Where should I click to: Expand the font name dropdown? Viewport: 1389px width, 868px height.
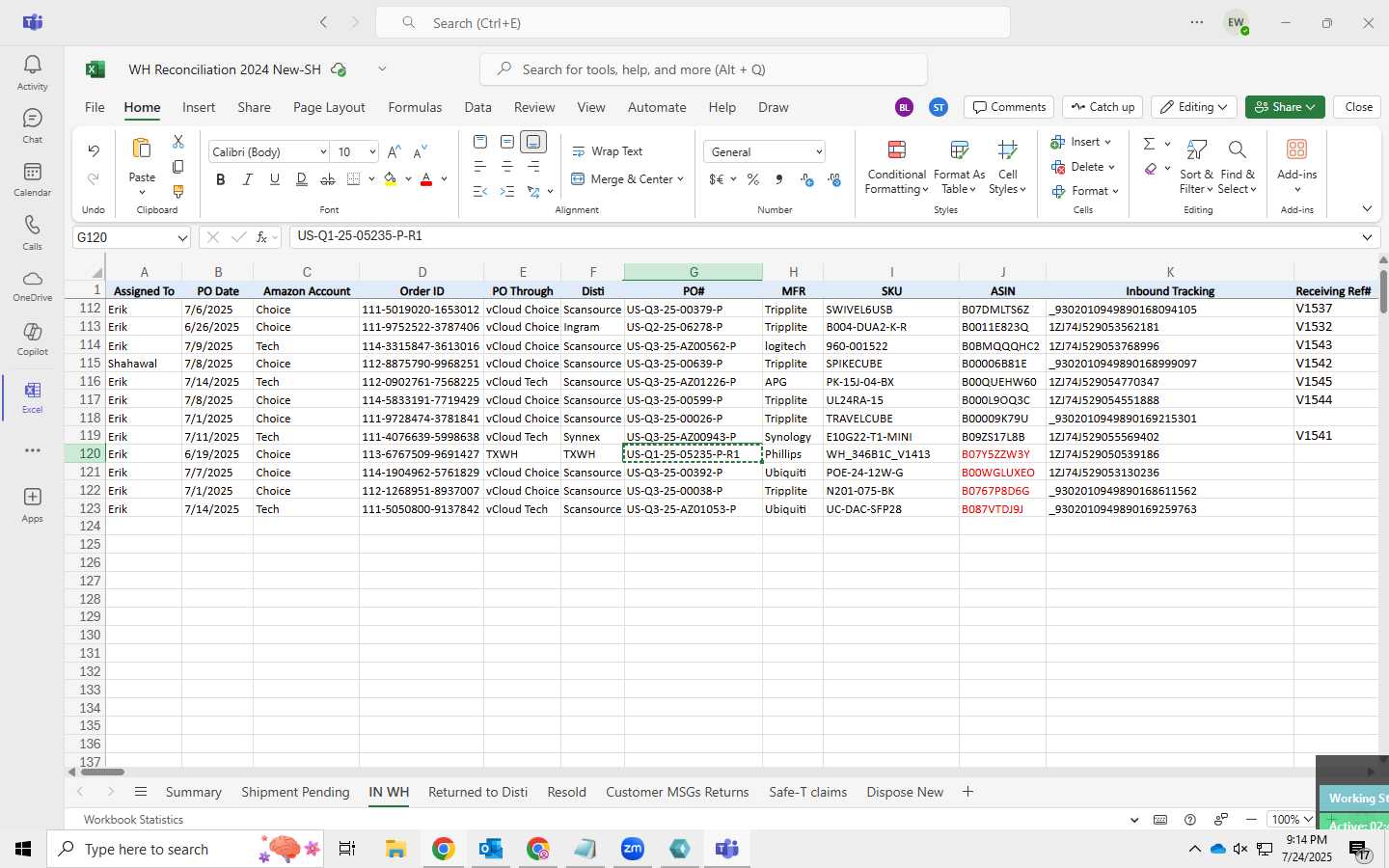pyautogui.click(x=322, y=152)
